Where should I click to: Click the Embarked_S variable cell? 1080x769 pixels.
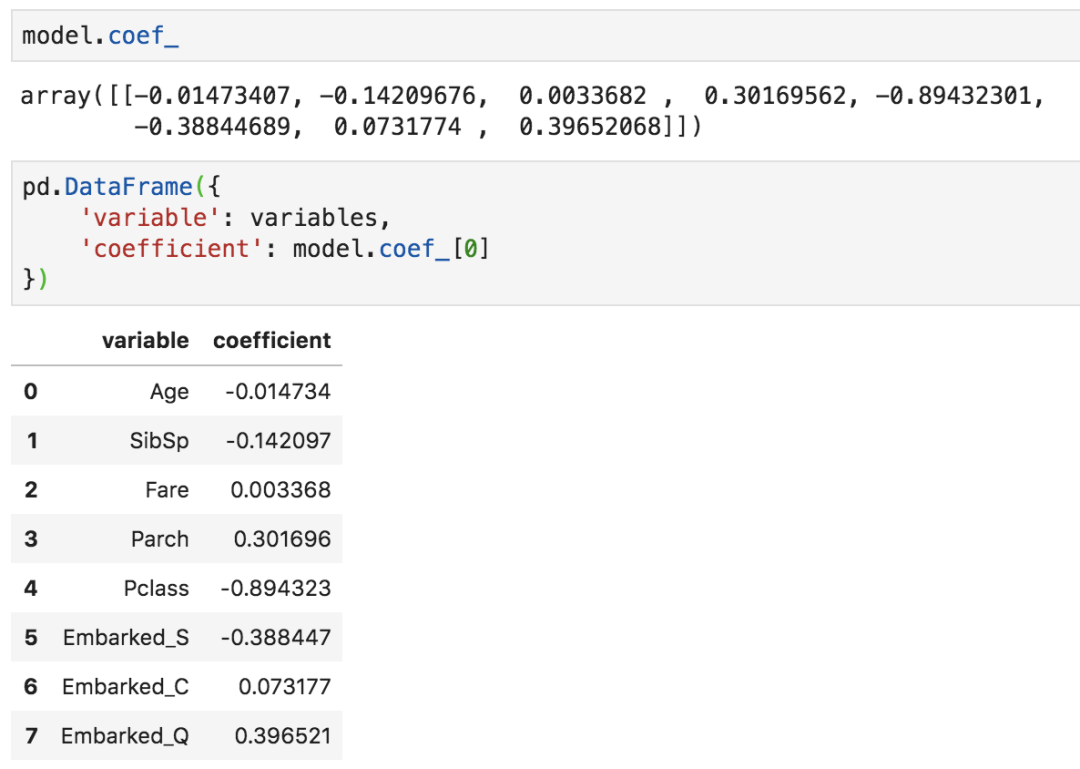pyautogui.click(x=126, y=637)
